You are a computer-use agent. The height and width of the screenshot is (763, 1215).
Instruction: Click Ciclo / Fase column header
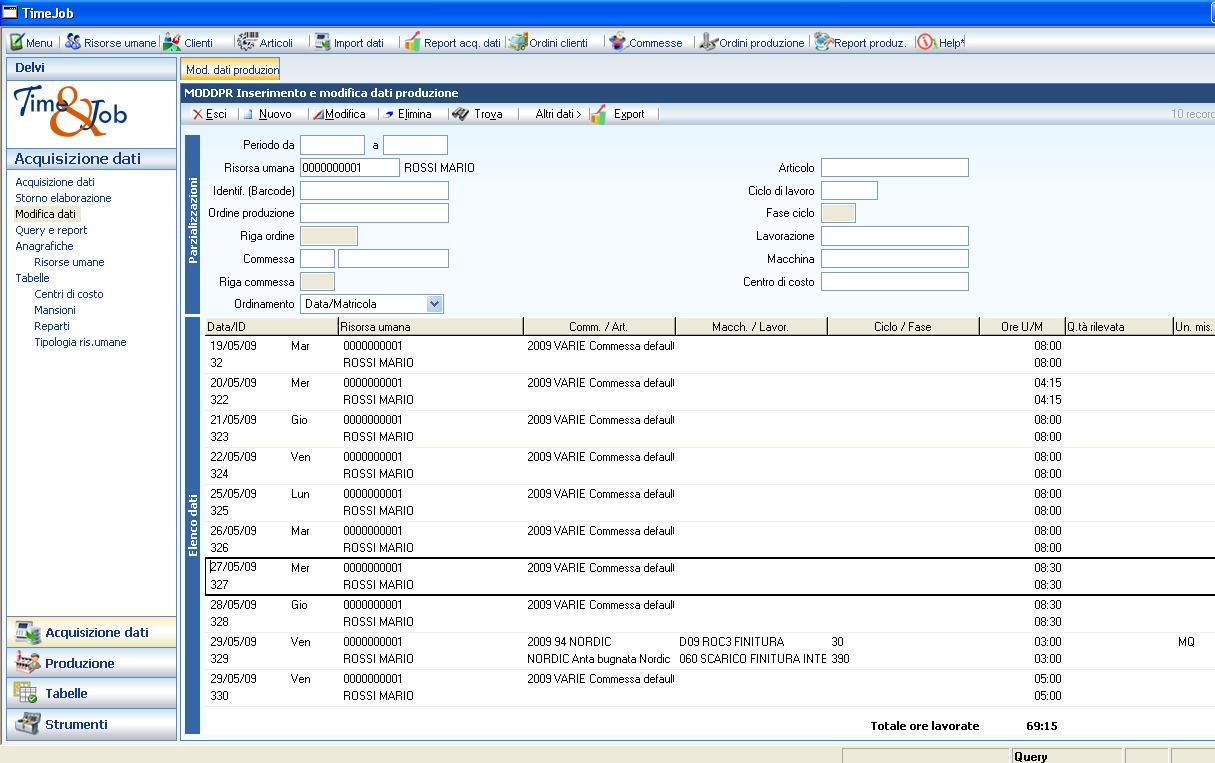[903, 326]
